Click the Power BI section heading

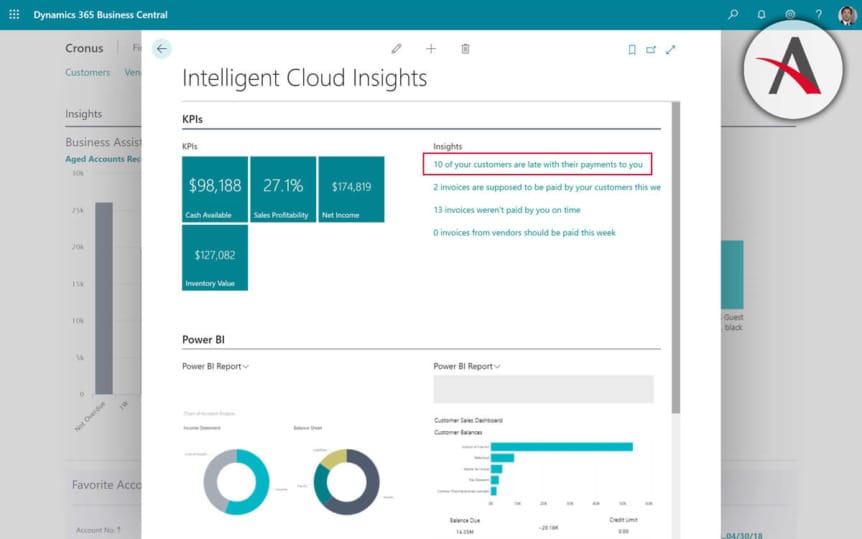coord(203,340)
